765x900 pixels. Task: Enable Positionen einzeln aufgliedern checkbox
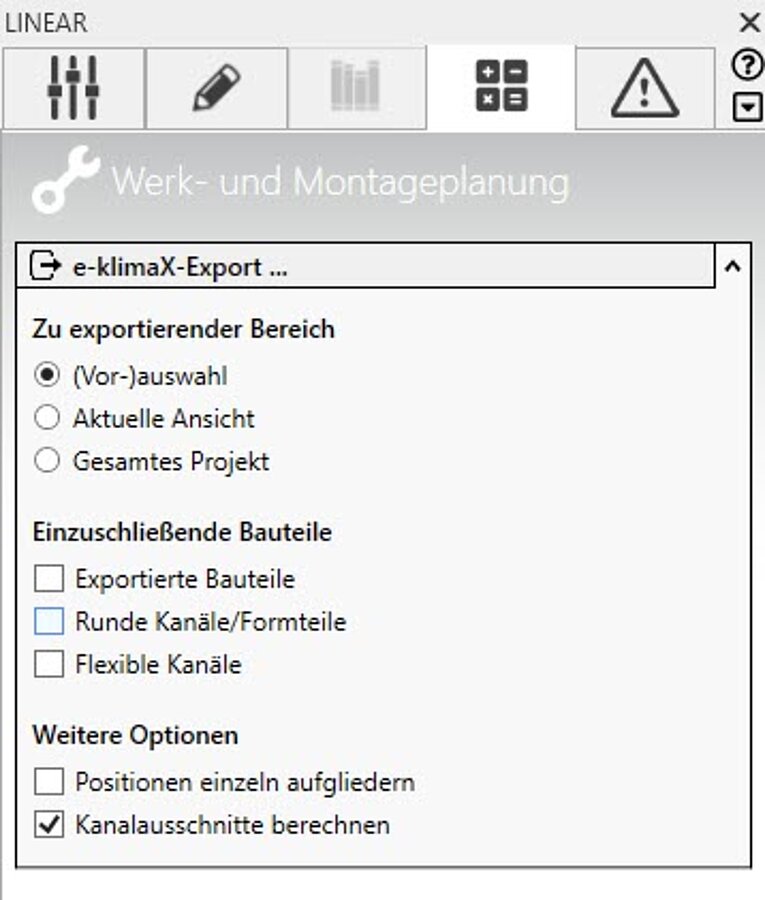49,782
